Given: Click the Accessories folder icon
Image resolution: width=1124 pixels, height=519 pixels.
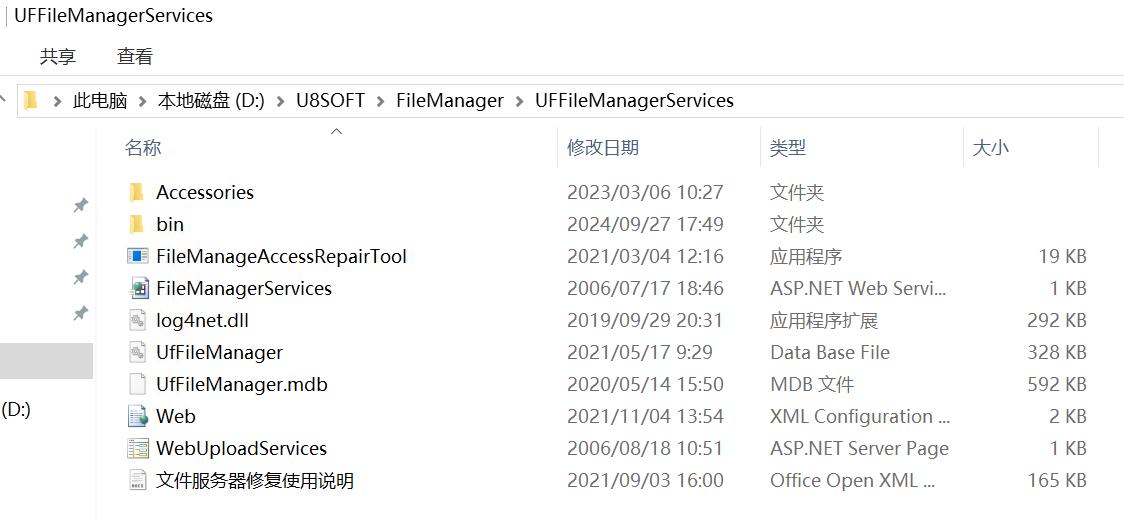Looking at the screenshot, I should coord(137,192).
